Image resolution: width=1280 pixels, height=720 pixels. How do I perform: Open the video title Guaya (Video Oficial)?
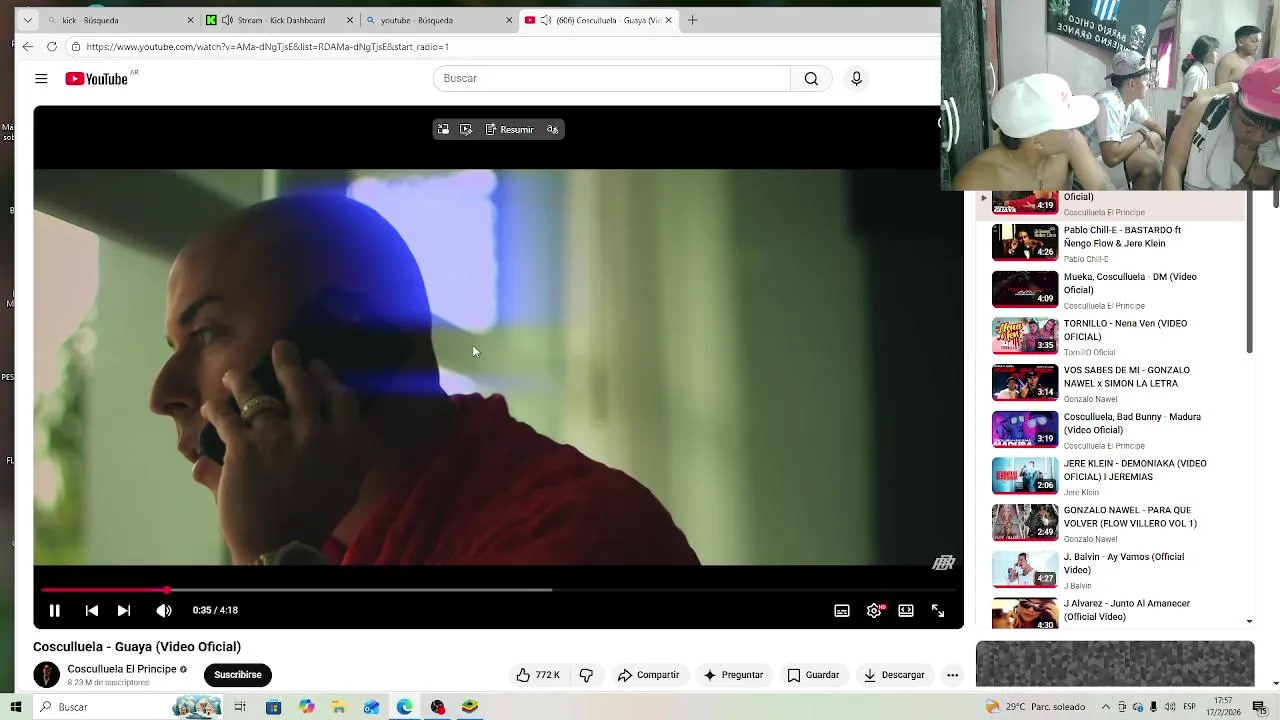click(137, 647)
